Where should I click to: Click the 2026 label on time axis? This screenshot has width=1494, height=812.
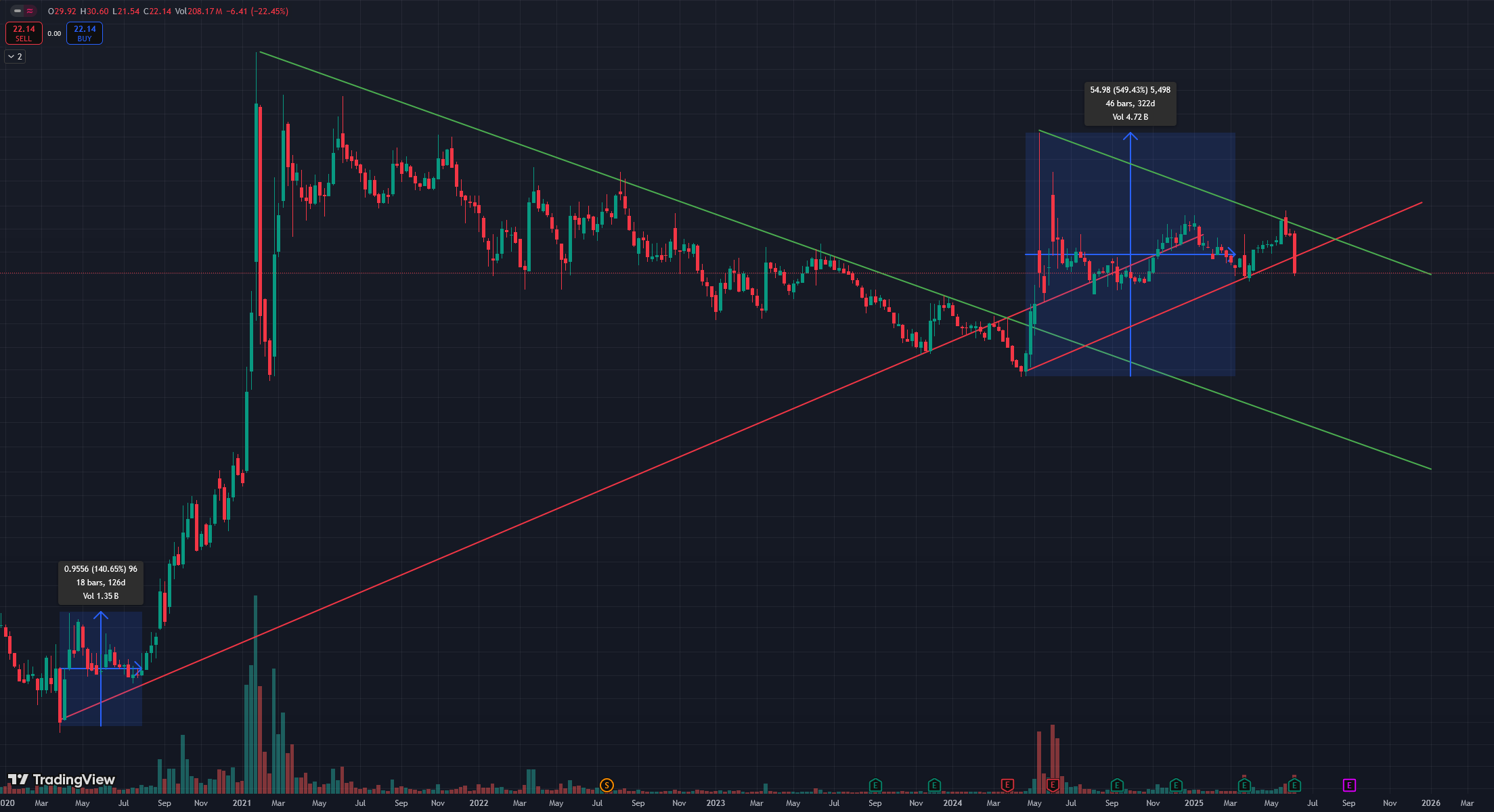pyautogui.click(x=1431, y=803)
